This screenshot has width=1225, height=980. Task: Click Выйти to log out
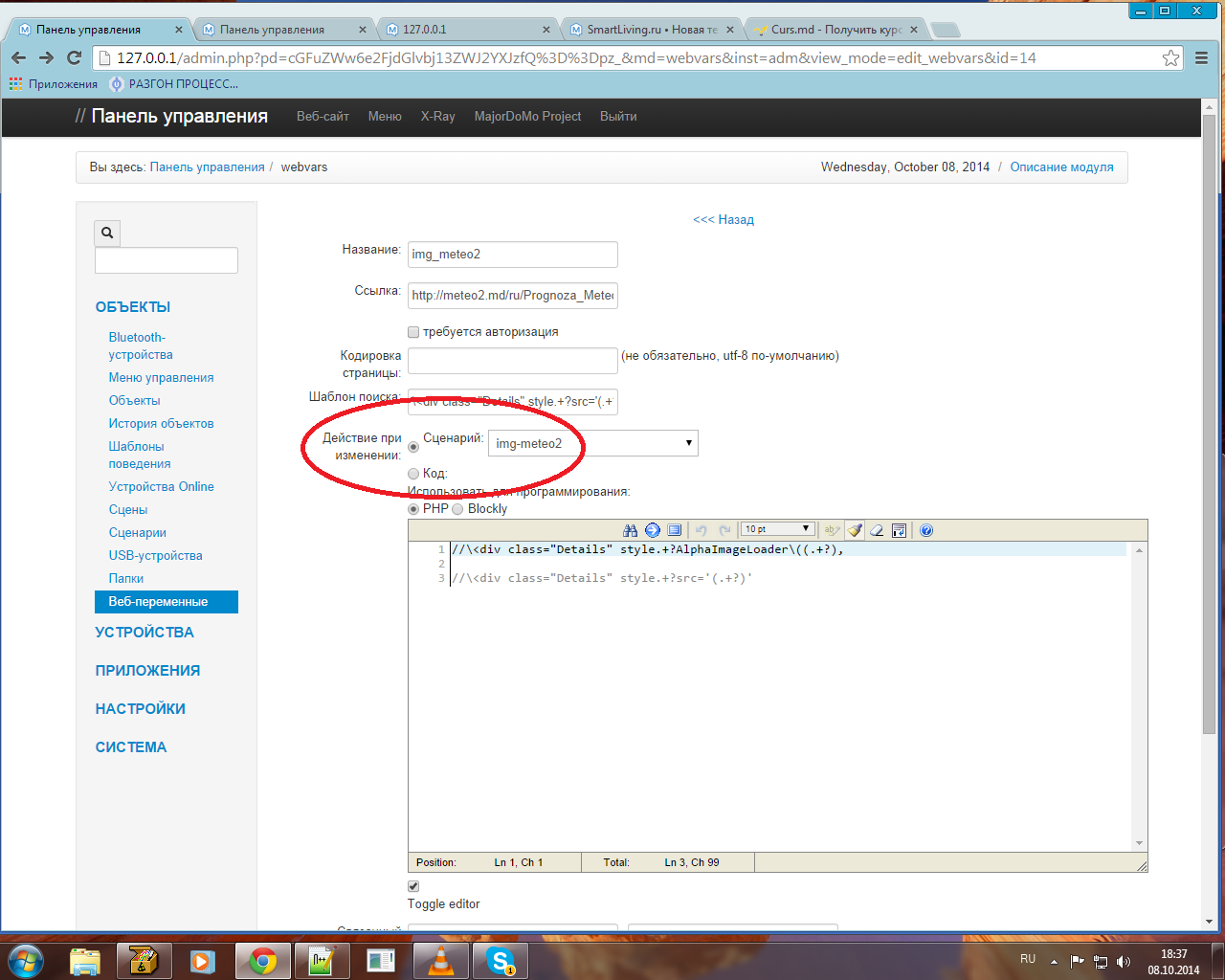pos(618,117)
